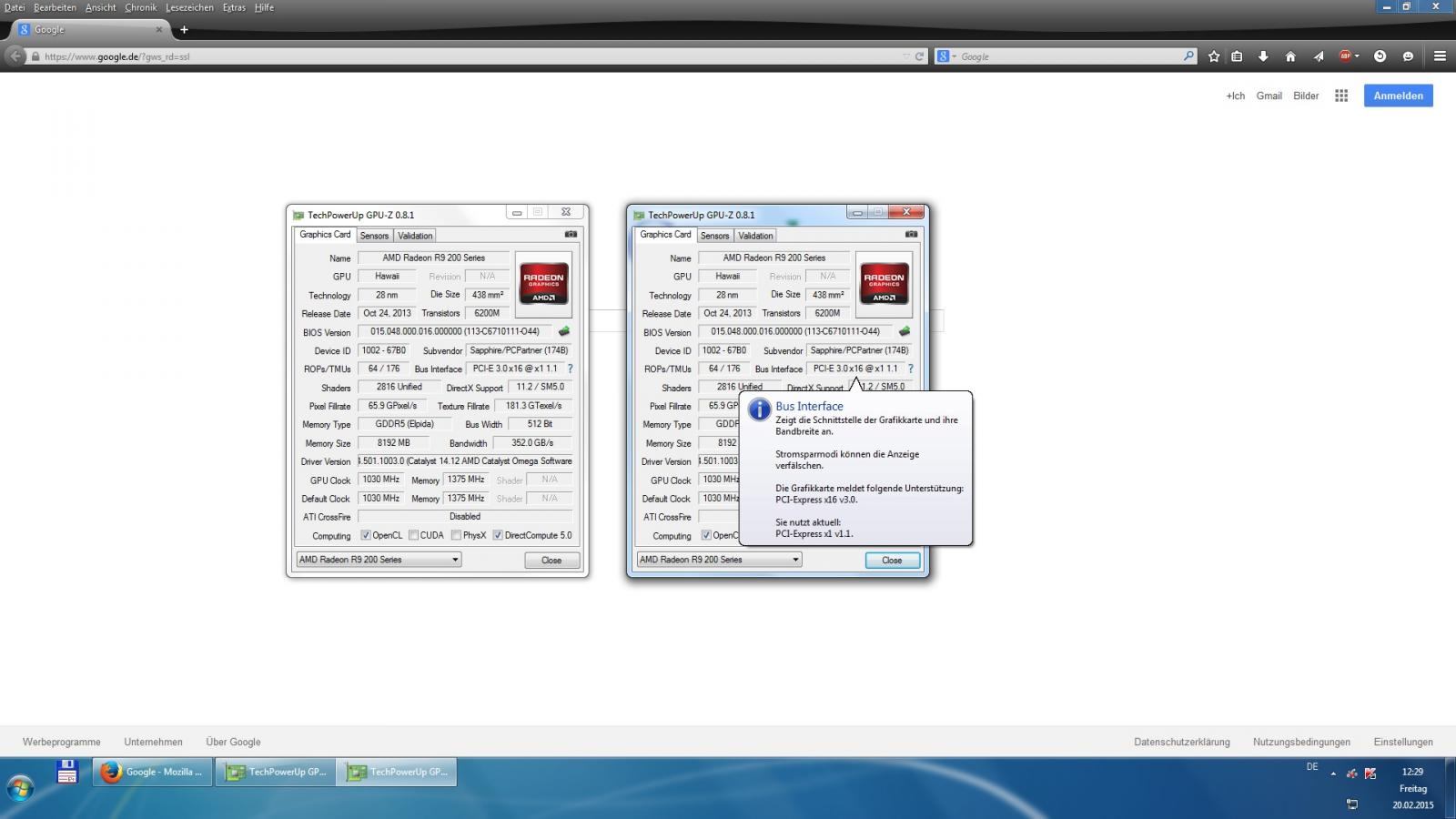Click the Radeon Graphics logo in right GPU-Z window

click(x=884, y=284)
